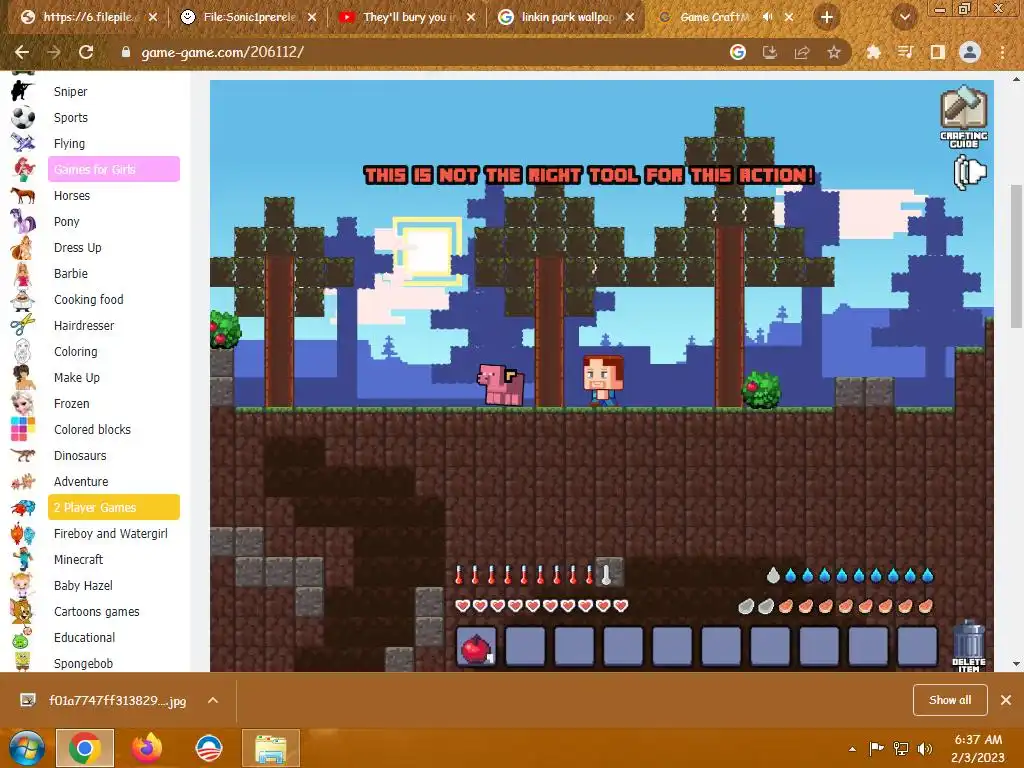
Task: Toggle the browser side panel
Action: [x=937, y=52]
